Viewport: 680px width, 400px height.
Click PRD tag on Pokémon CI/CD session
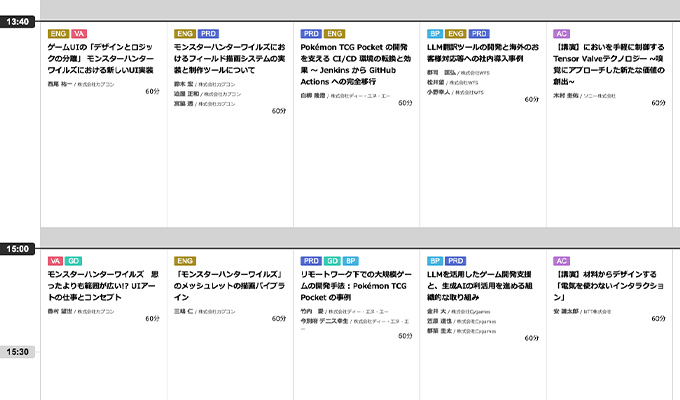(311, 34)
